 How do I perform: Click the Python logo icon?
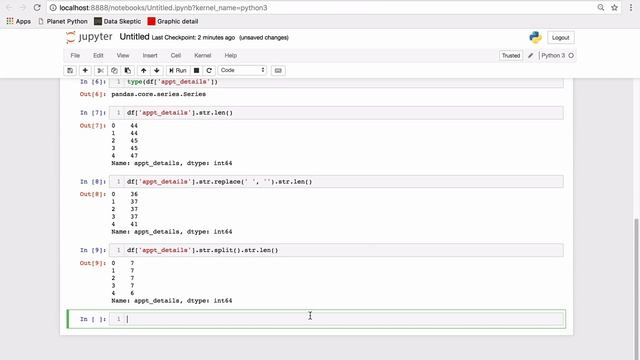(535, 38)
